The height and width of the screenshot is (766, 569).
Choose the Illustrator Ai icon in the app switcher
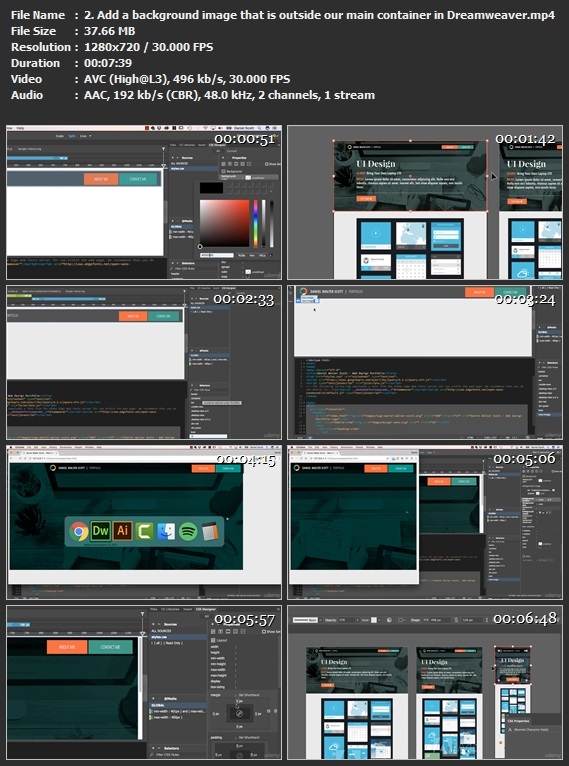point(123,531)
